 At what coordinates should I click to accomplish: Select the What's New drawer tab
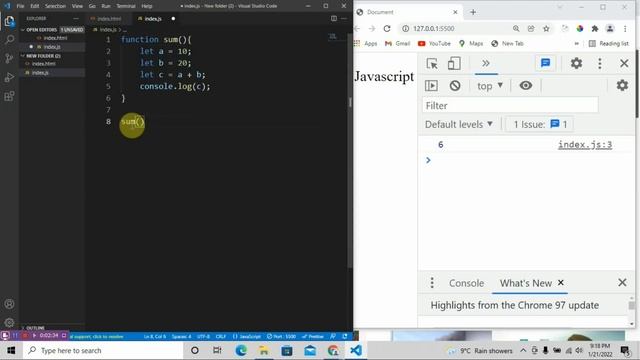tap(526, 283)
